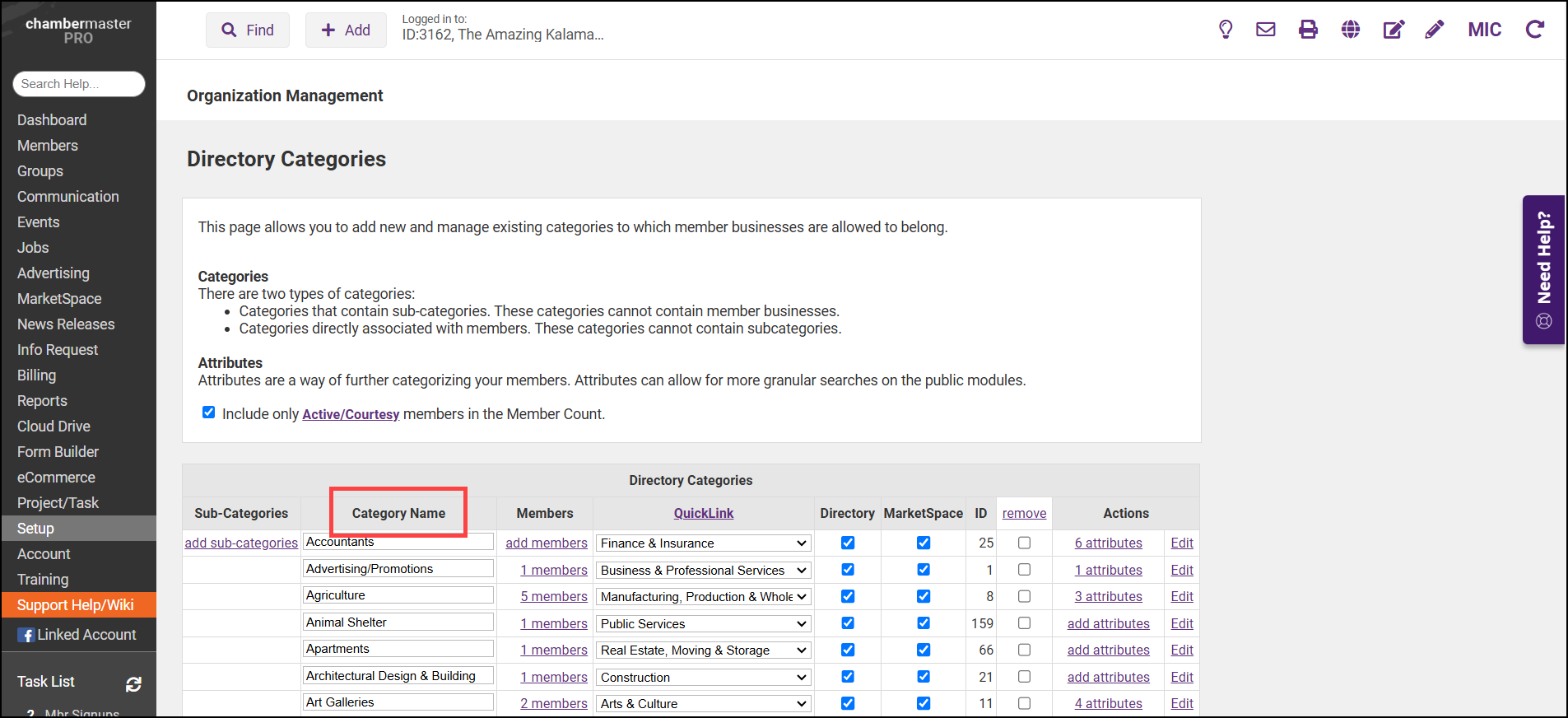Select the pencil icon in header
Screen dimensions: 1568x718
coord(1435,30)
